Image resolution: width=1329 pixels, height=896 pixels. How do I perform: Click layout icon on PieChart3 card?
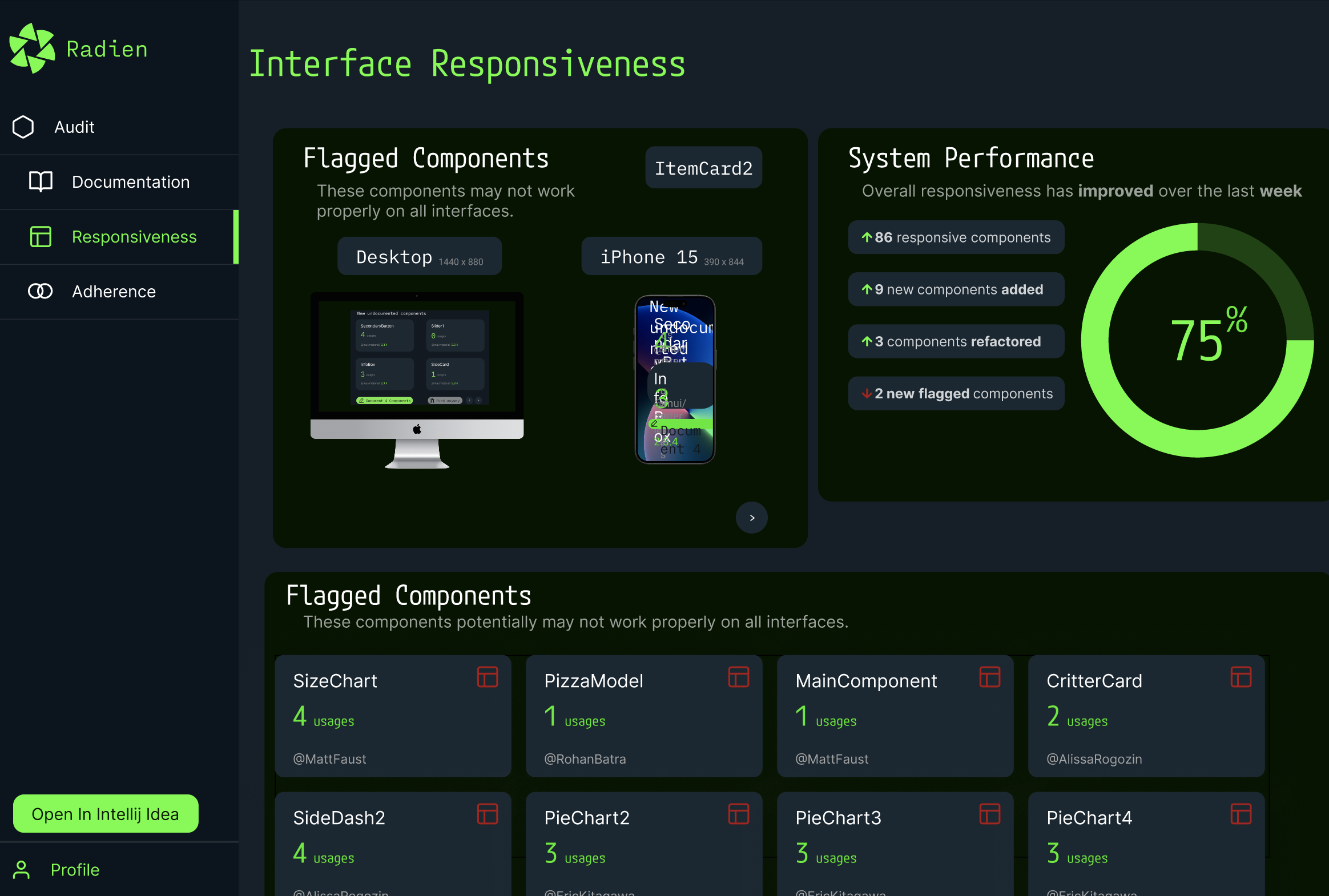989,814
